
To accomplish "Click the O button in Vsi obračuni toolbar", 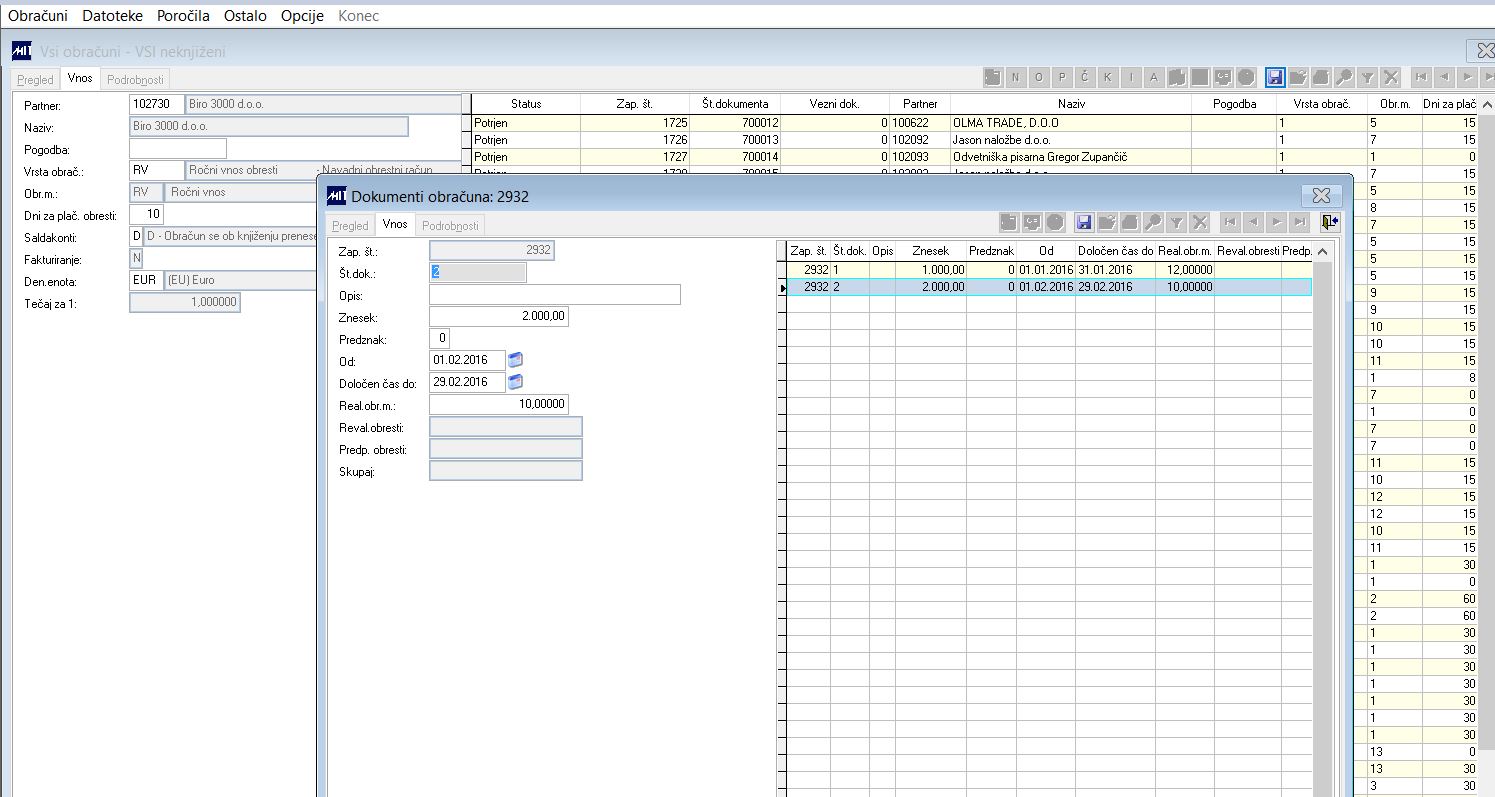I will (1039, 77).
